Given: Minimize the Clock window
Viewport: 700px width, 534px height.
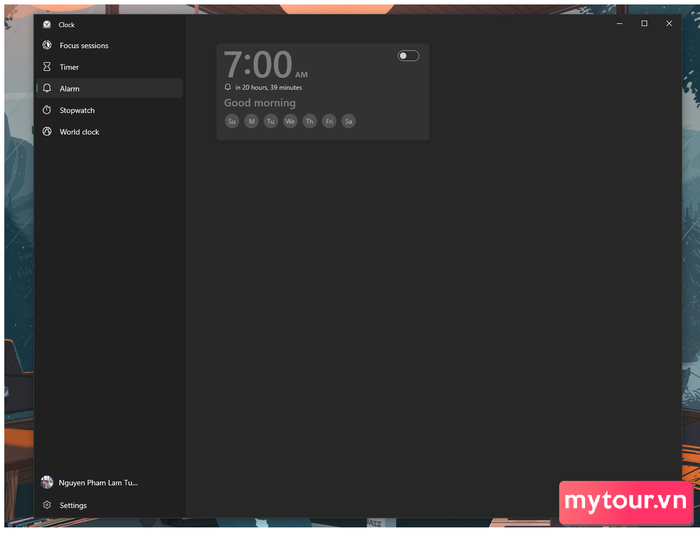Looking at the screenshot, I should [619, 23].
